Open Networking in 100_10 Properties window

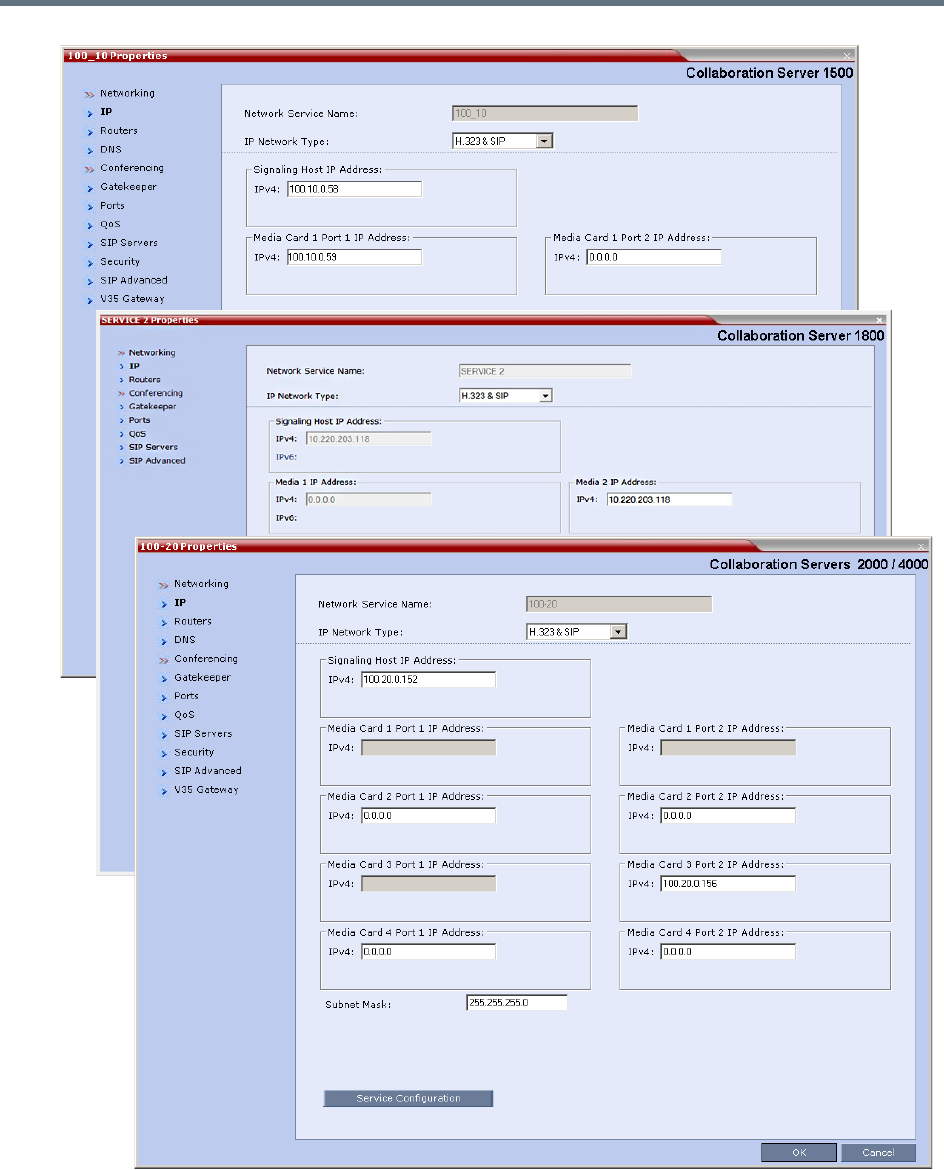click(x=128, y=93)
